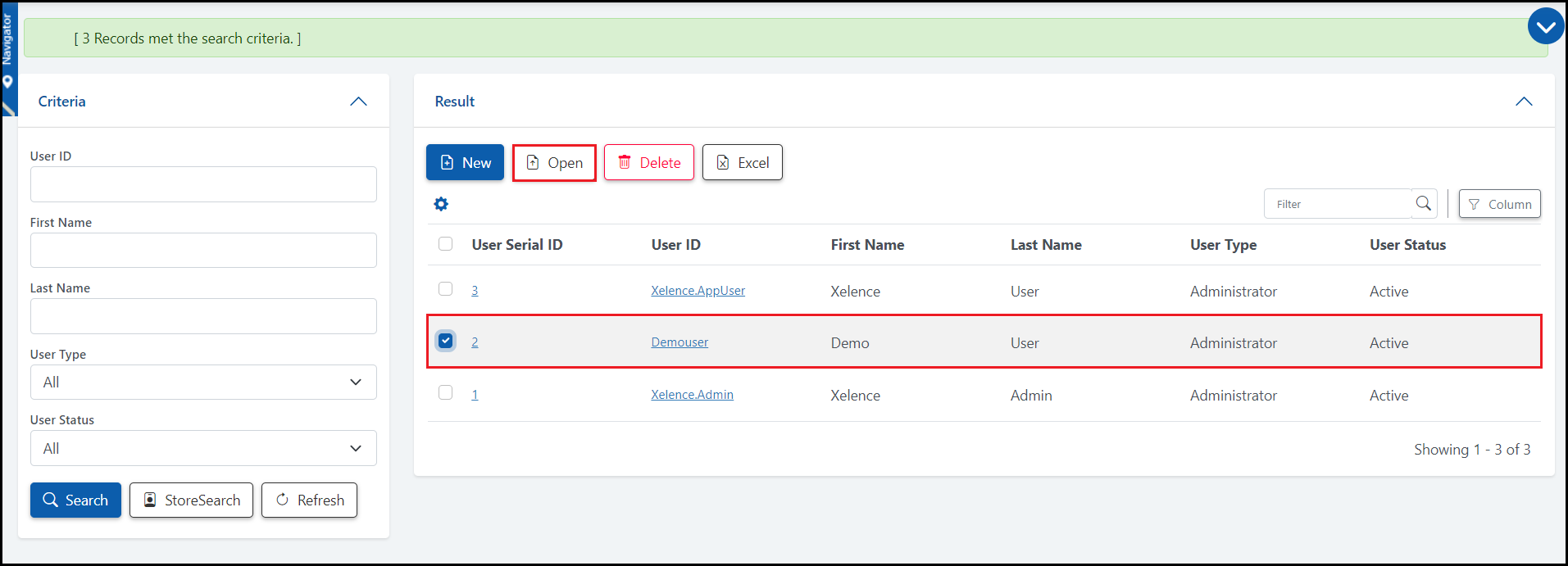
Task: Click the StoreSearch button
Action: [191, 500]
